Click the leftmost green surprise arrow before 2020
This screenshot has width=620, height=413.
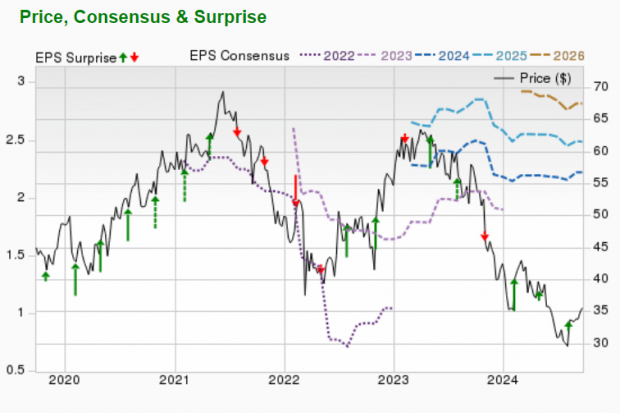[45, 275]
